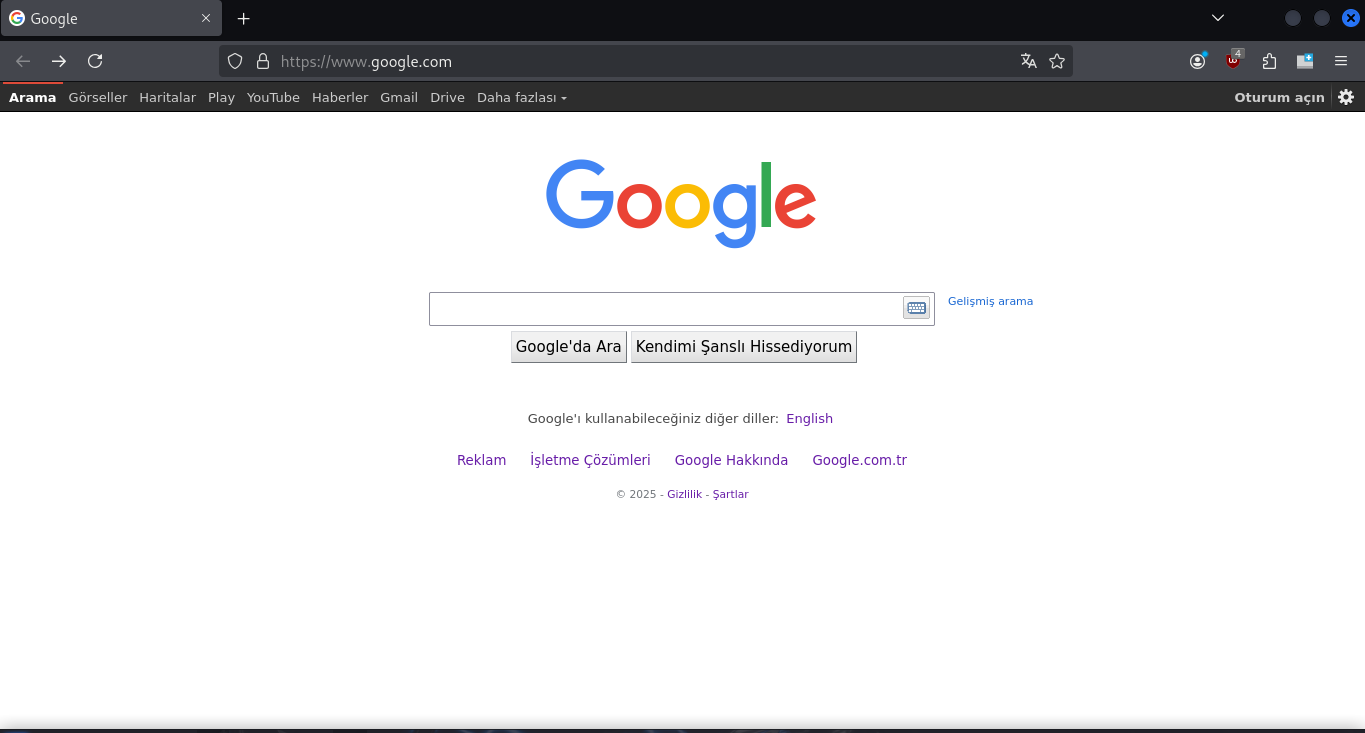Viewport: 1365px width, 733px height.
Task: Open Haberler from the top bar
Action: (x=340, y=97)
